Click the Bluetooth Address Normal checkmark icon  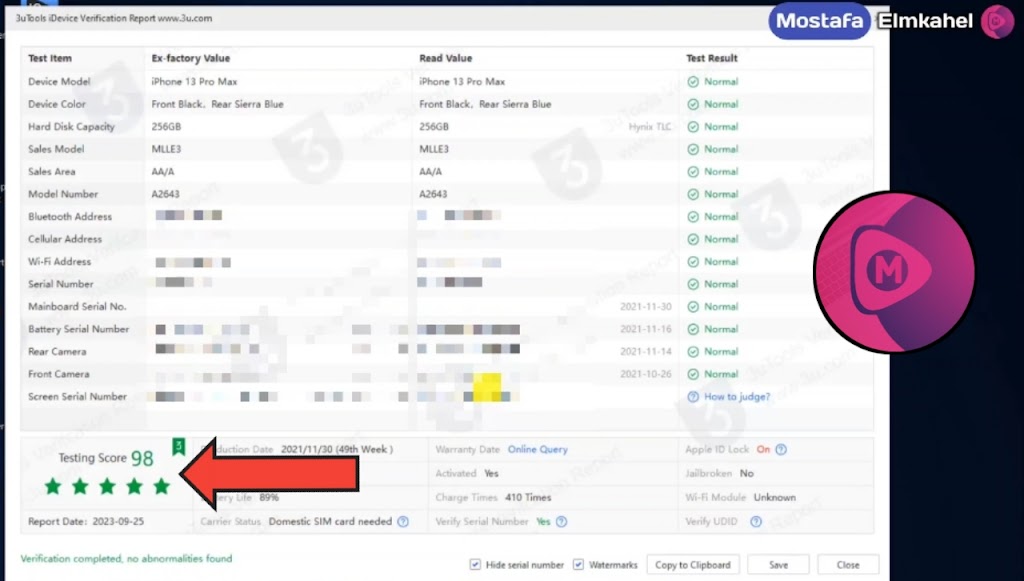(x=693, y=217)
